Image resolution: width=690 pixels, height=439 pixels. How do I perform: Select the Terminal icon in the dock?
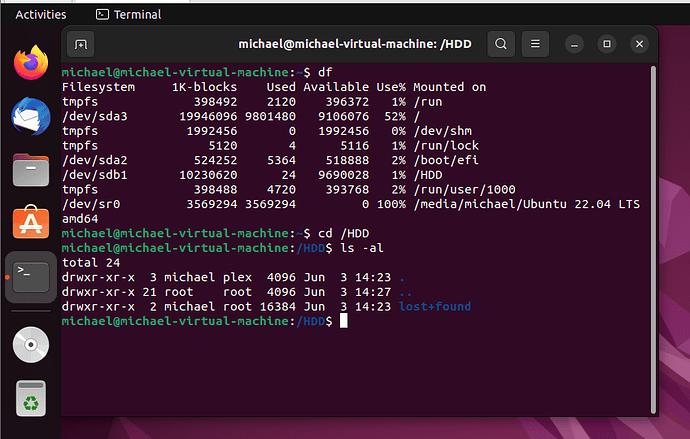coord(31,277)
